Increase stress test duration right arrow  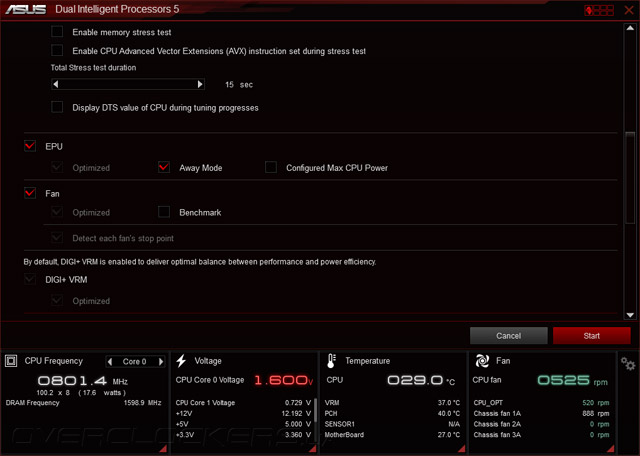[x=200, y=84]
